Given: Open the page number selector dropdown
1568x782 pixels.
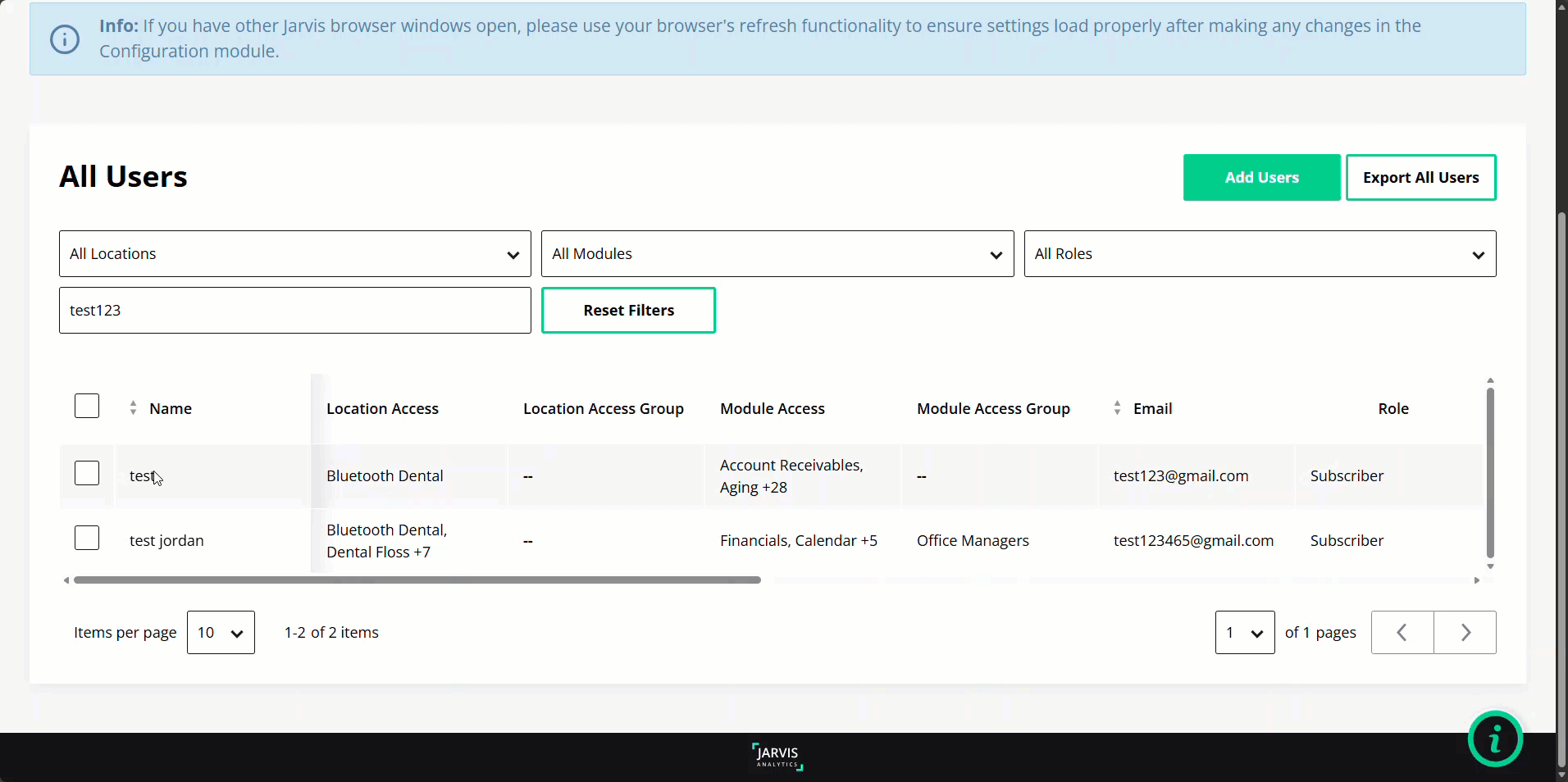Looking at the screenshot, I should click(1244, 632).
